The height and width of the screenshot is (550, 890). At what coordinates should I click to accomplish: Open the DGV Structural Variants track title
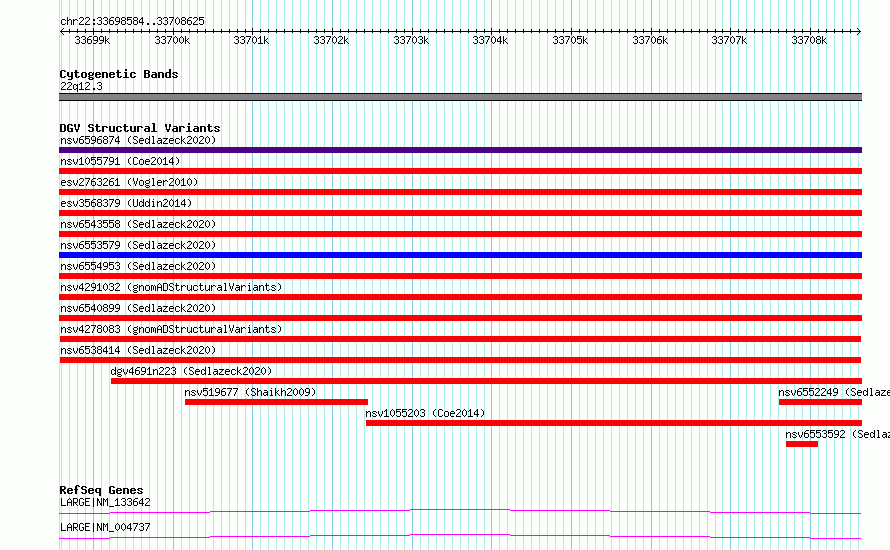point(140,128)
